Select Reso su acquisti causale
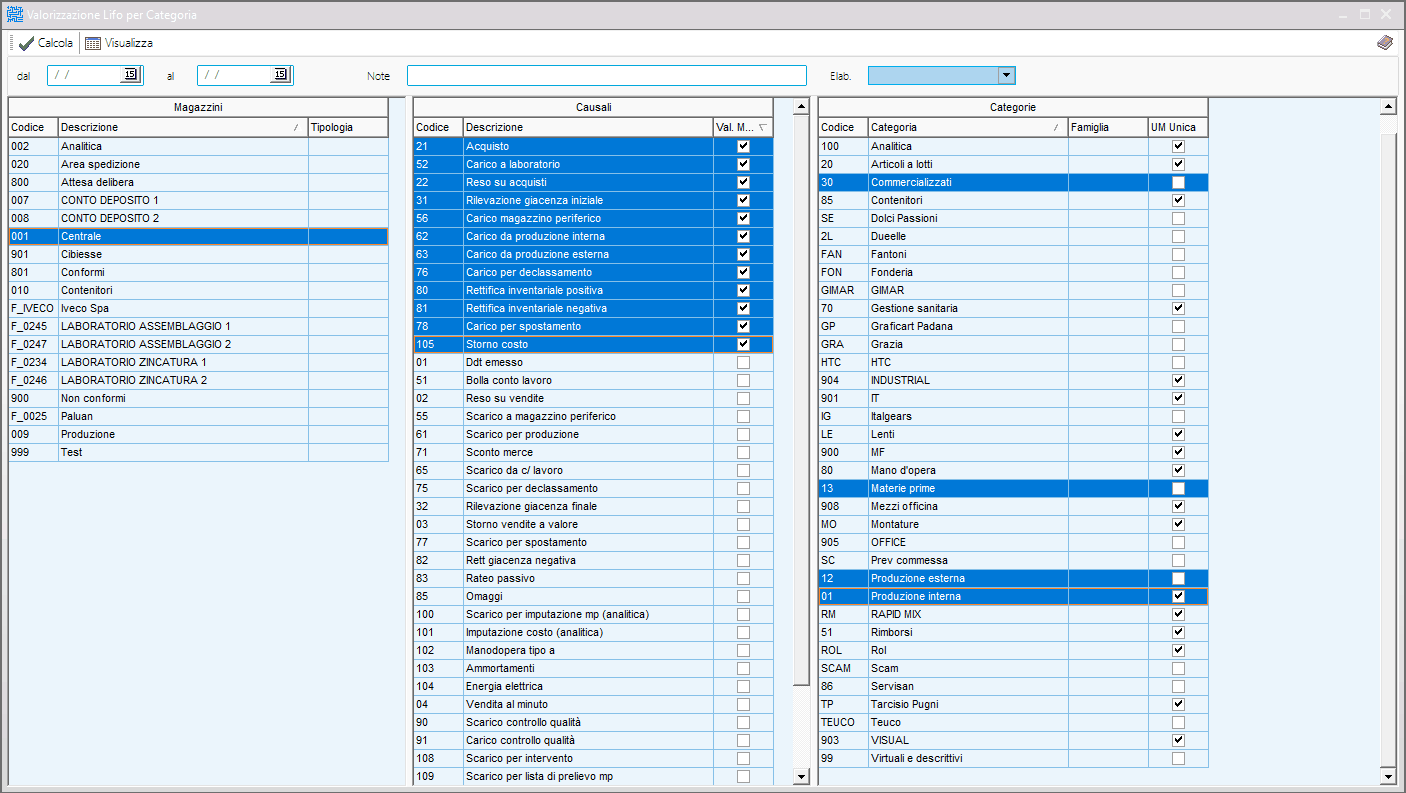Image resolution: width=1406 pixels, height=793 pixels. 593,182
